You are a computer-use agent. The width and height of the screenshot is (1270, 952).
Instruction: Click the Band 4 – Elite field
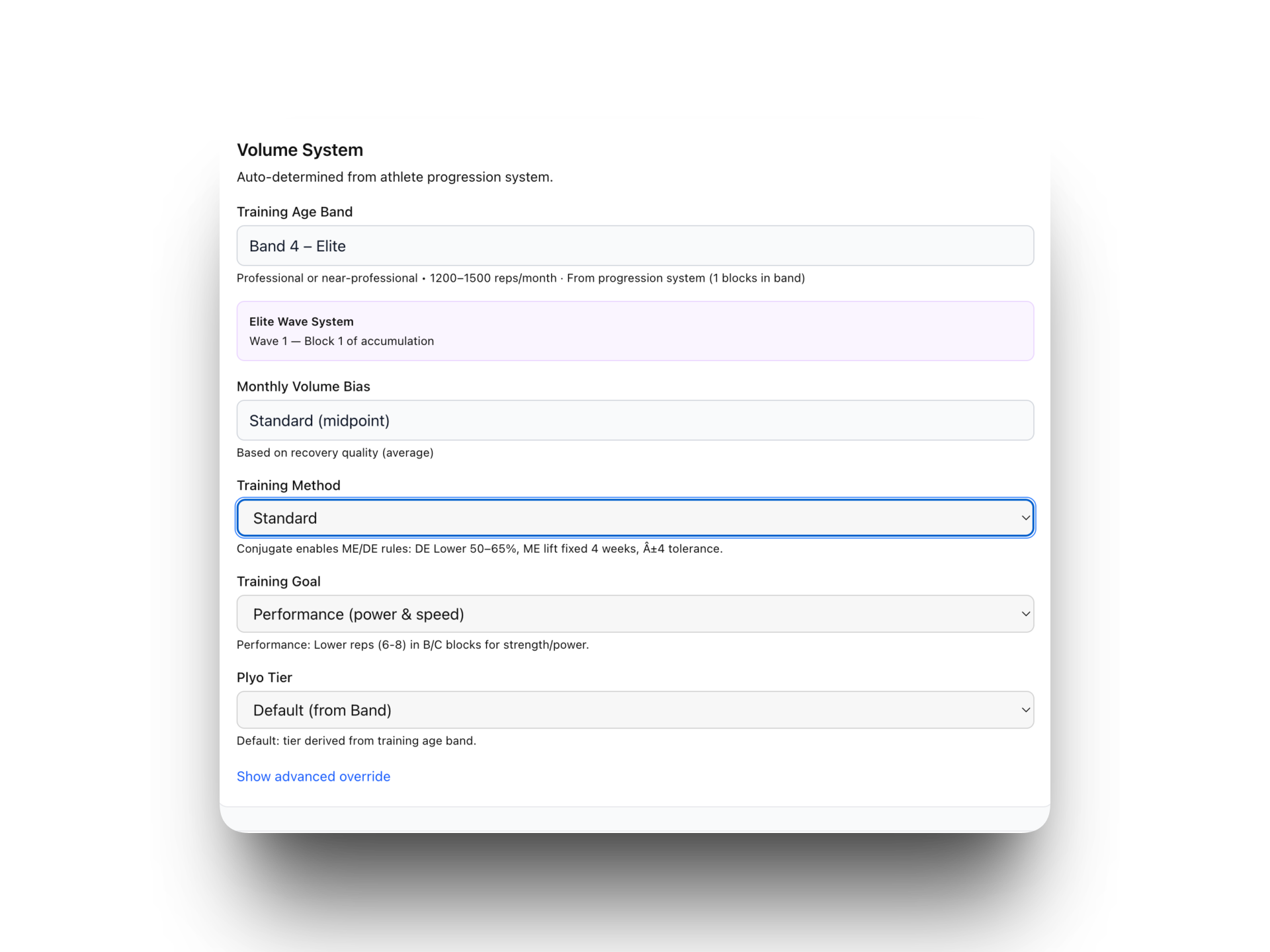(x=635, y=246)
